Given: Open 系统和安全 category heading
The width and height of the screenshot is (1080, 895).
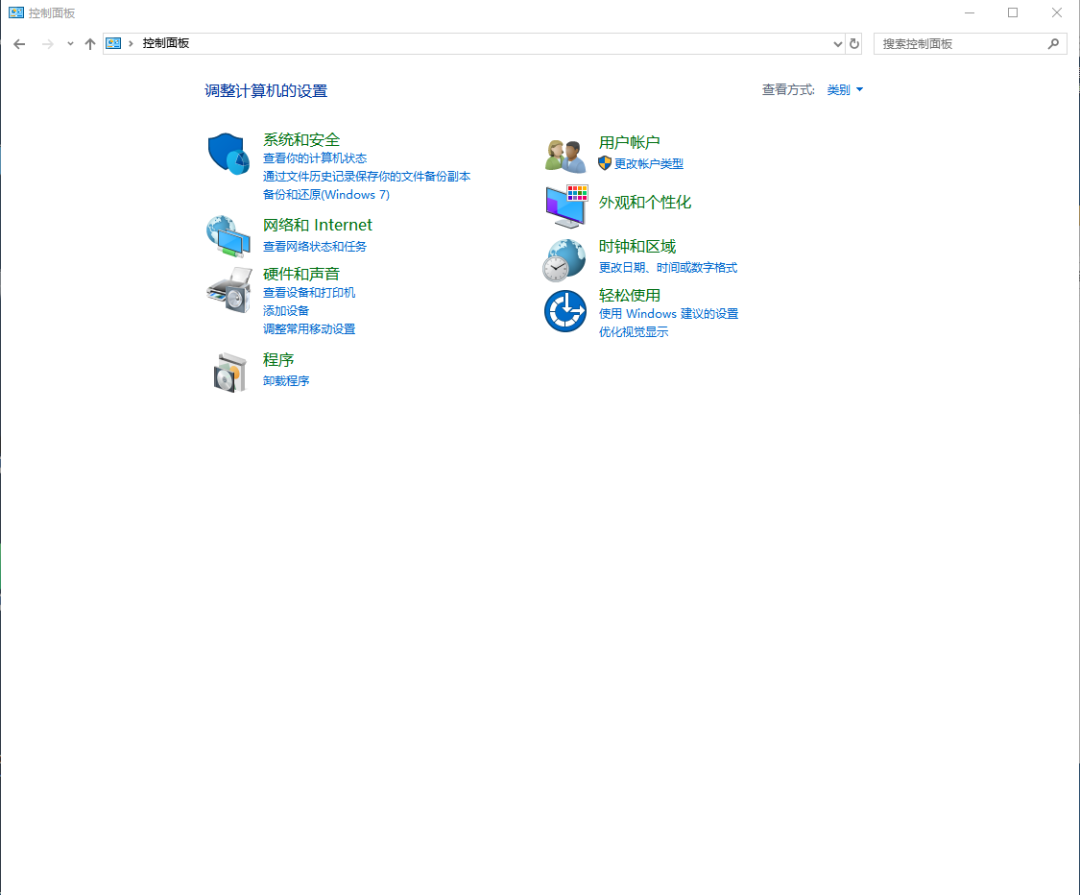Looking at the screenshot, I should point(301,139).
